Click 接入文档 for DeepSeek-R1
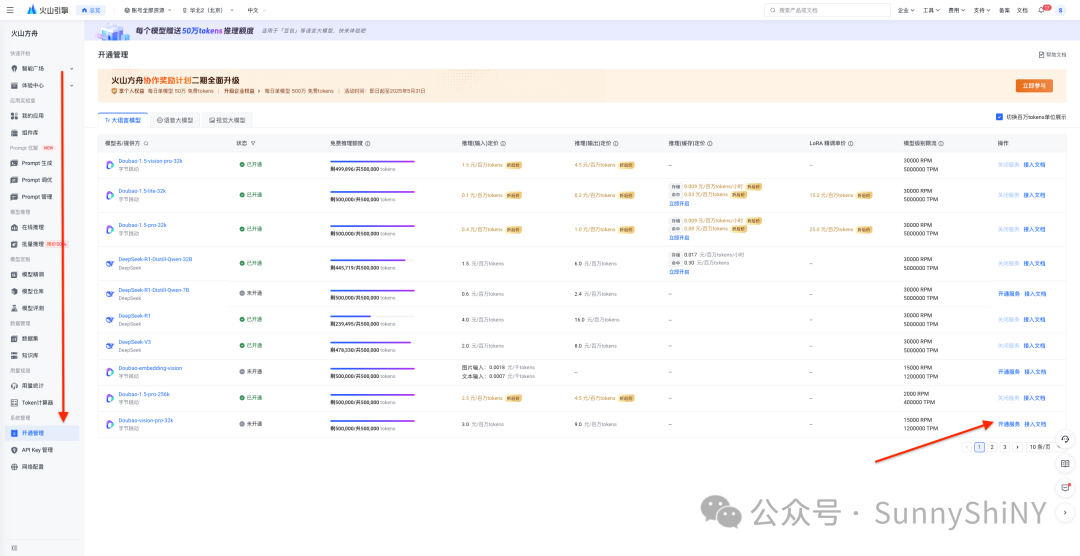The height and width of the screenshot is (556, 1080). [1035, 320]
